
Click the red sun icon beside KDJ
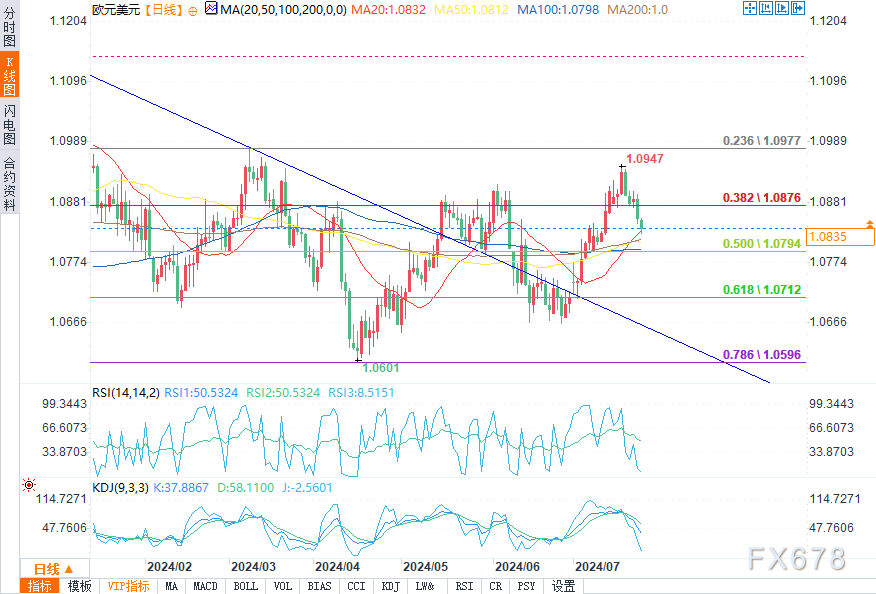tap(28, 485)
